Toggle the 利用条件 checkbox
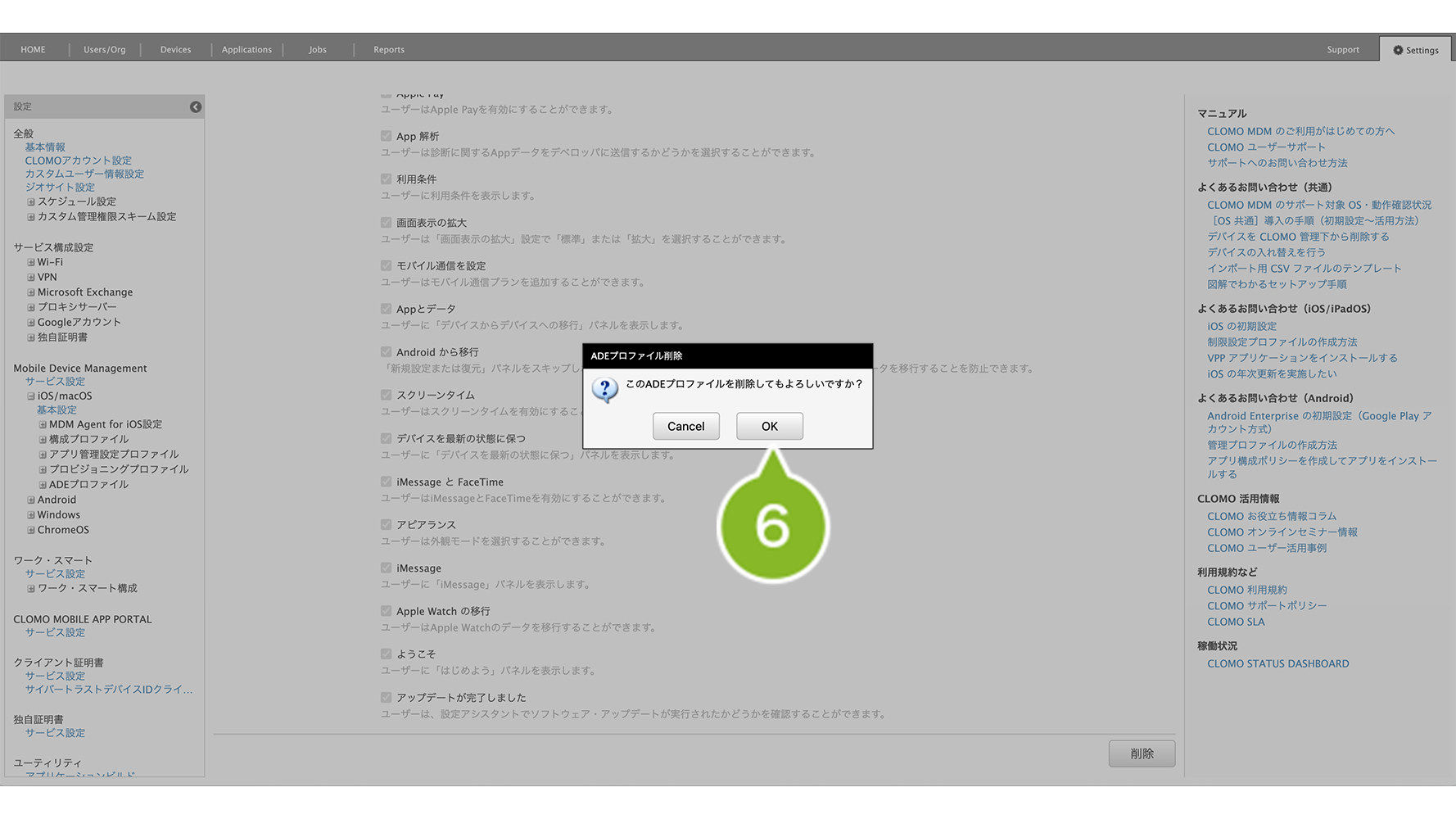1456x819 pixels. click(386, 179)
